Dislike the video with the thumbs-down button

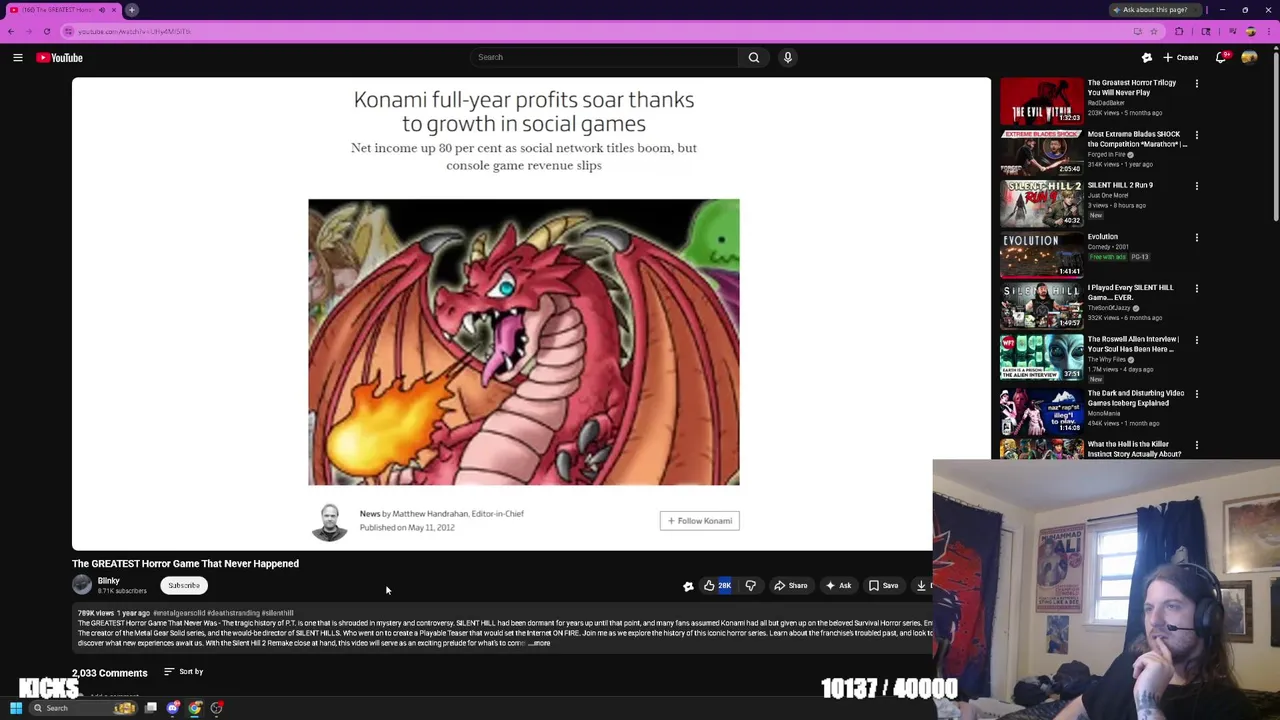(x=750, y=586)
